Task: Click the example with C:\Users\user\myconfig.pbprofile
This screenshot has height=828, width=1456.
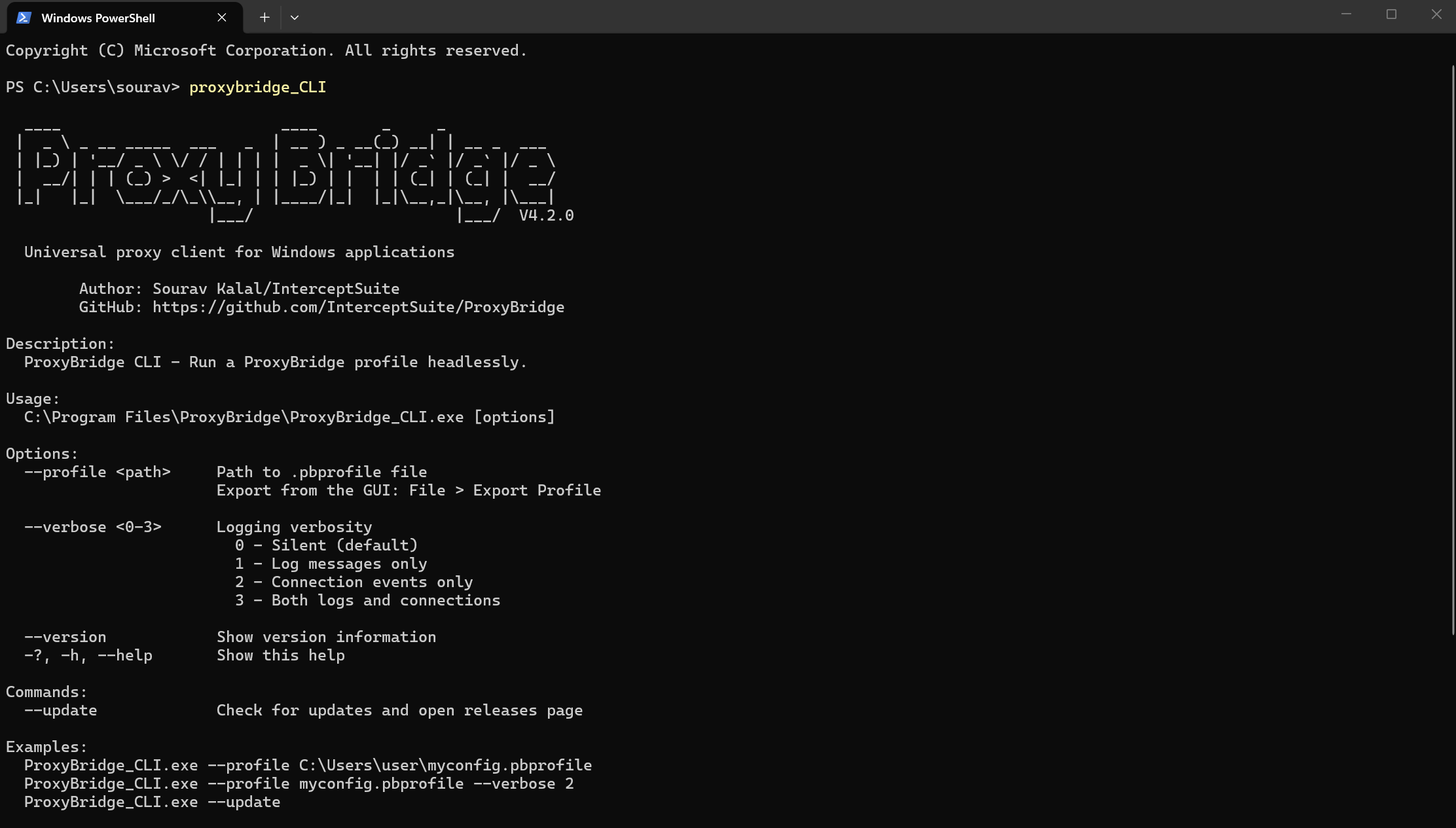Action: tap(308, 765)
